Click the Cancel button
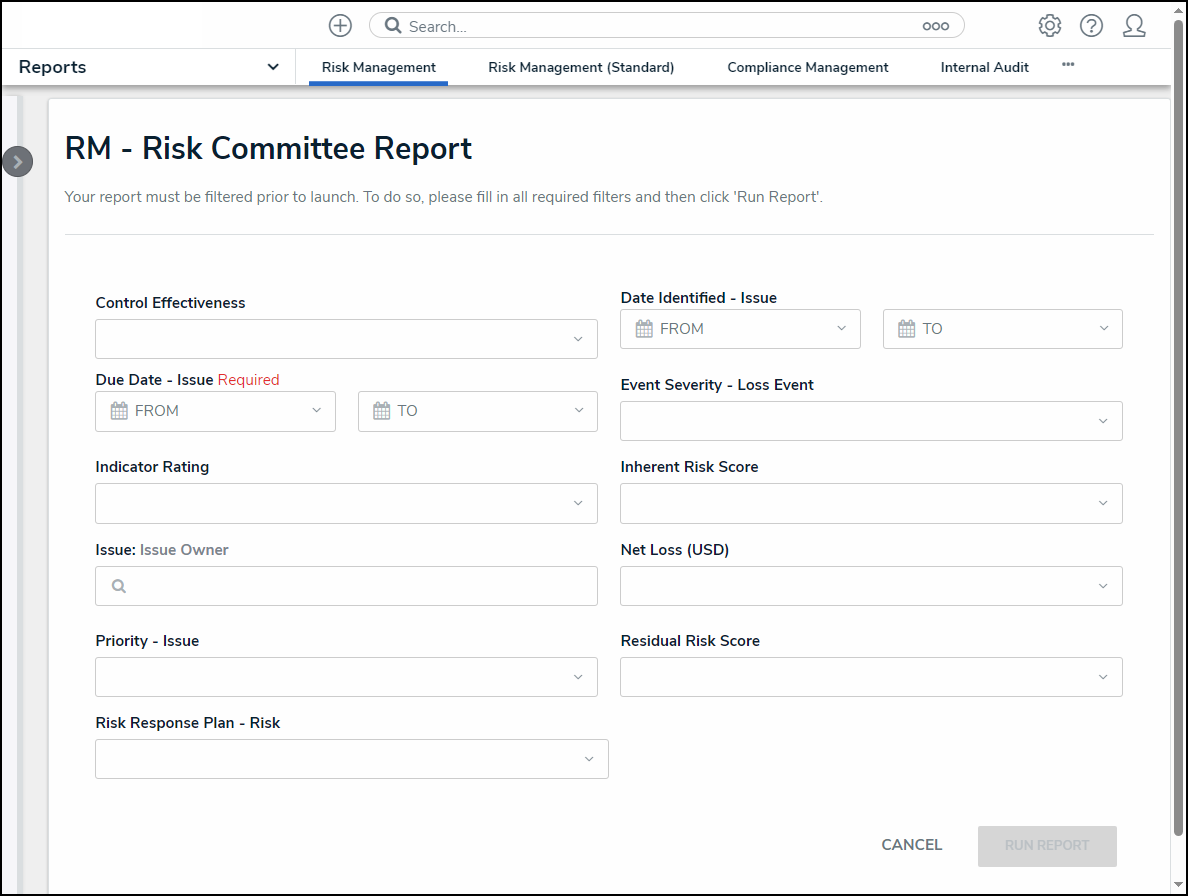1188x896 pixels. click(911, 845)
